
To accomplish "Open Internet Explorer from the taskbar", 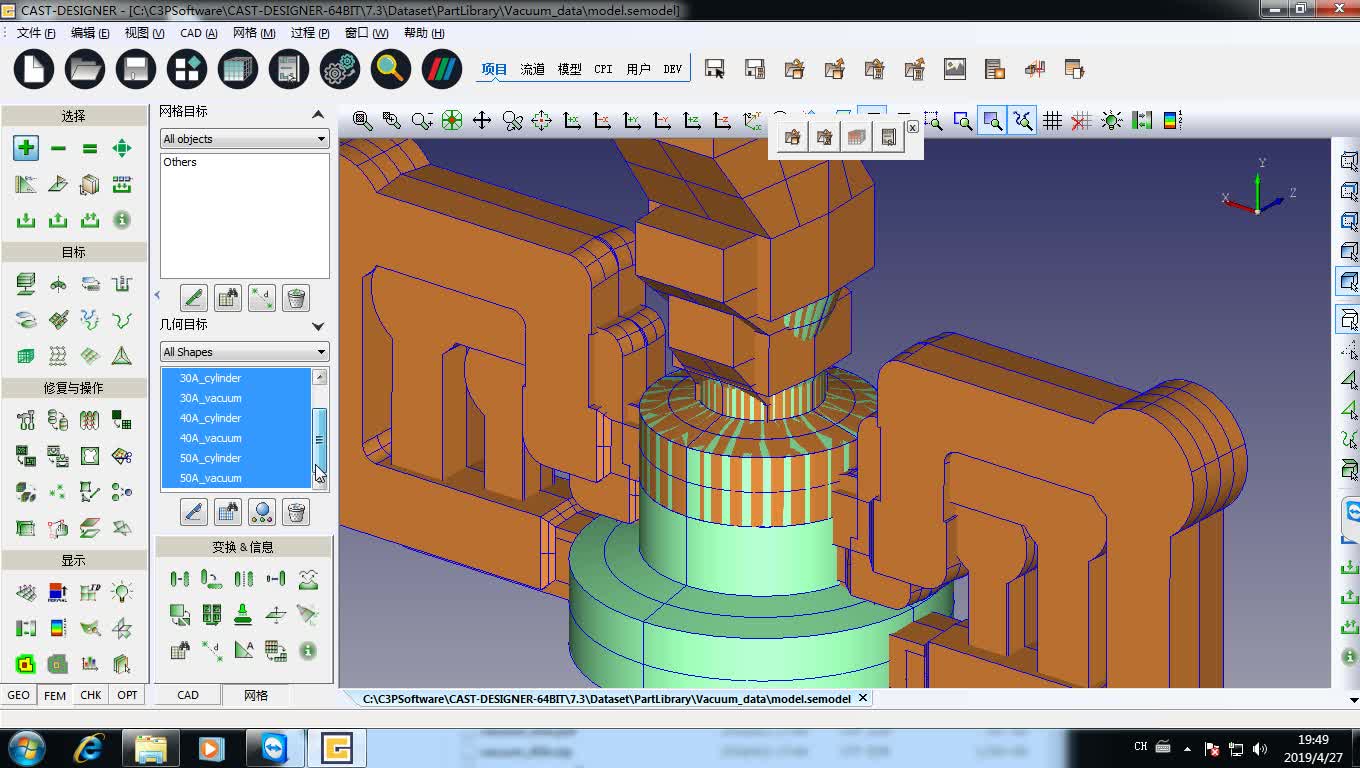I will point(89,748).
